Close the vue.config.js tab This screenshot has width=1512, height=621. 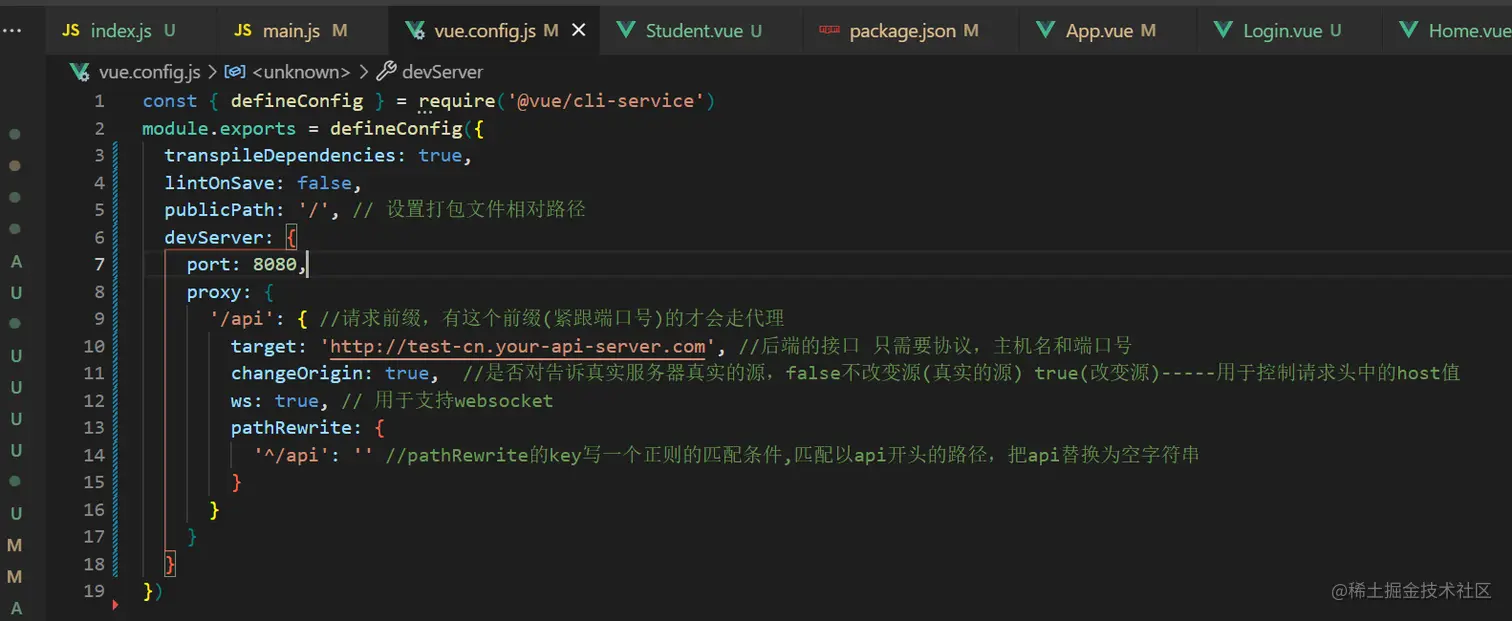pos(578,31)
